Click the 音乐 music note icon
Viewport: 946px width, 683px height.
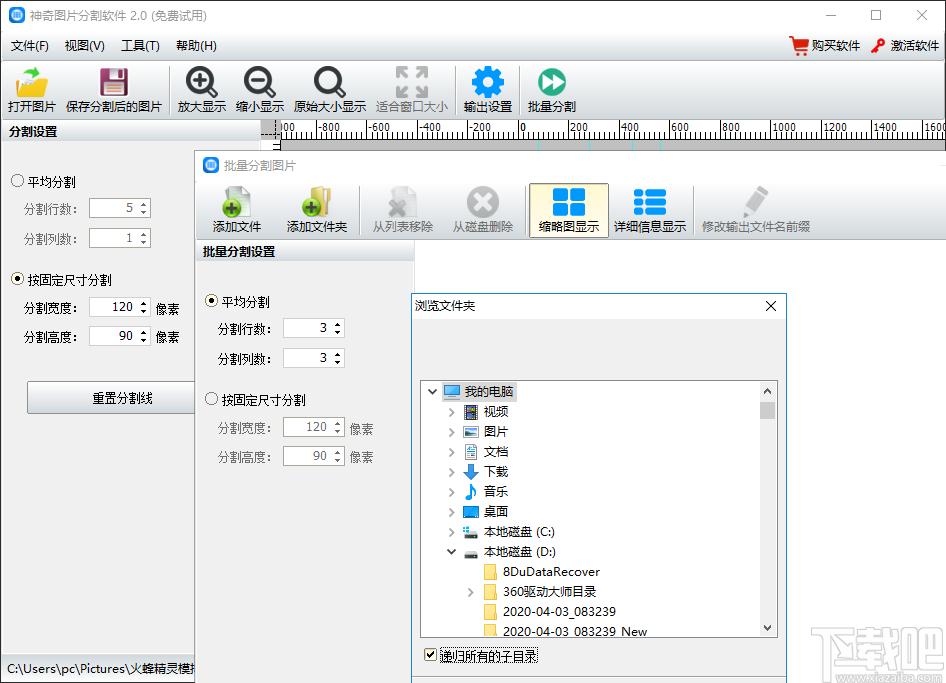coord(471,492)
